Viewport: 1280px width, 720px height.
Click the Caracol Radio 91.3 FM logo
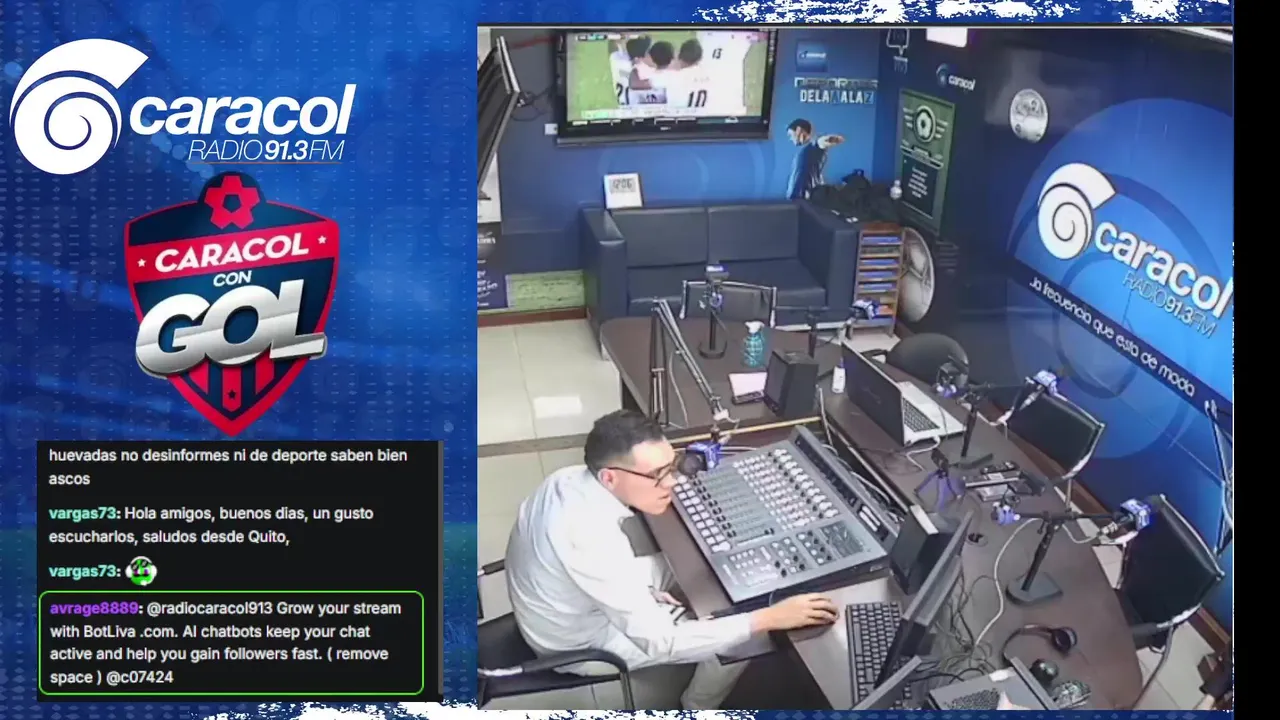point(182,108)
